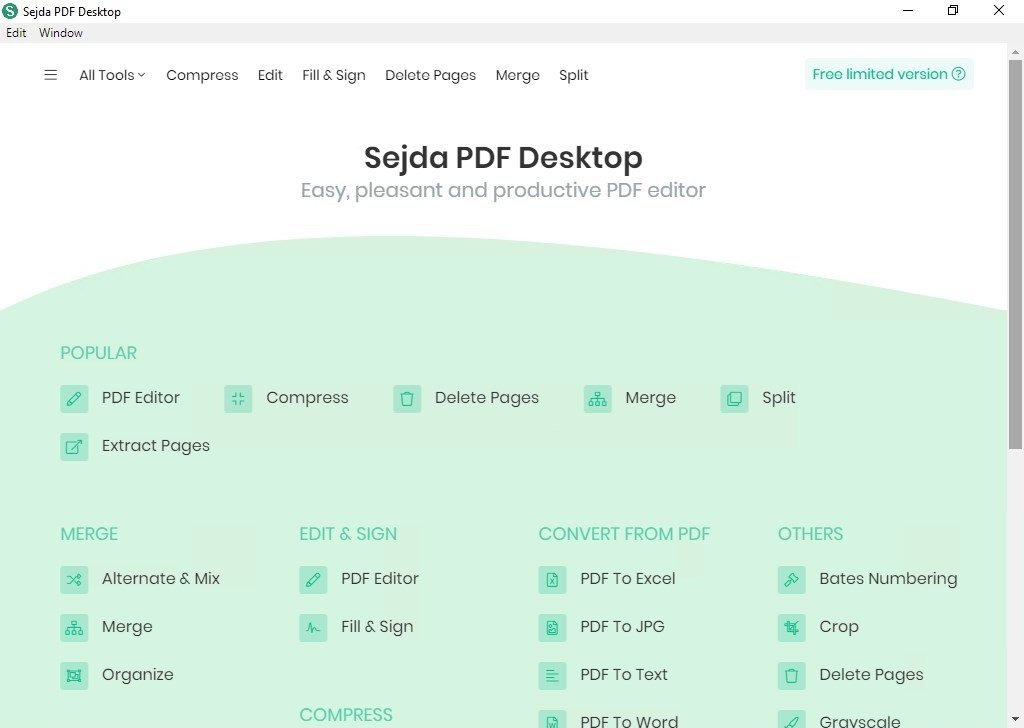Screen dimensions: 1024x728
Task: Select Merge in the top navigation bar
Action: 517,75
